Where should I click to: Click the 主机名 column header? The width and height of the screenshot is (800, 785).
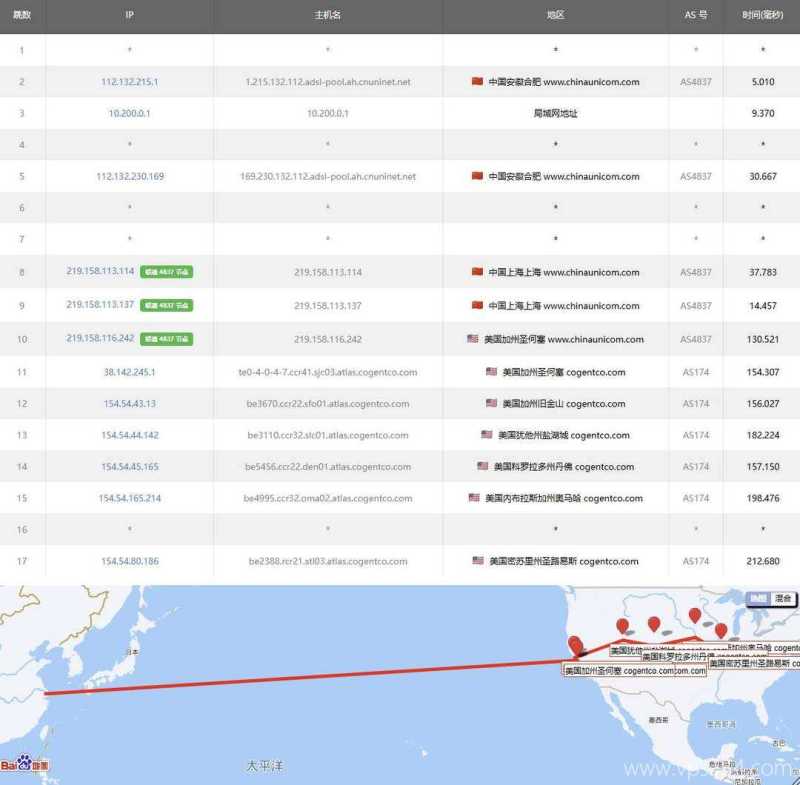pyautogui.click(x=328, y=16)
